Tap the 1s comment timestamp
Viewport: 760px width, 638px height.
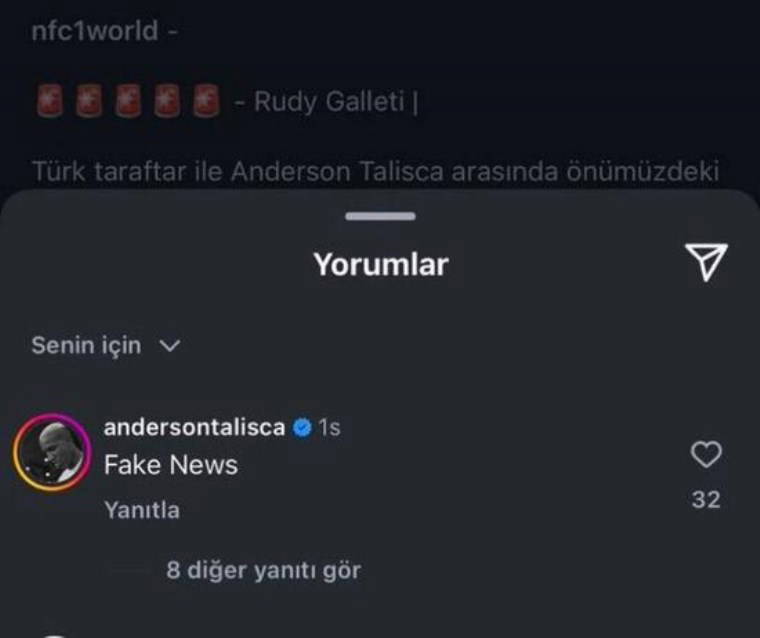point(329,428)
